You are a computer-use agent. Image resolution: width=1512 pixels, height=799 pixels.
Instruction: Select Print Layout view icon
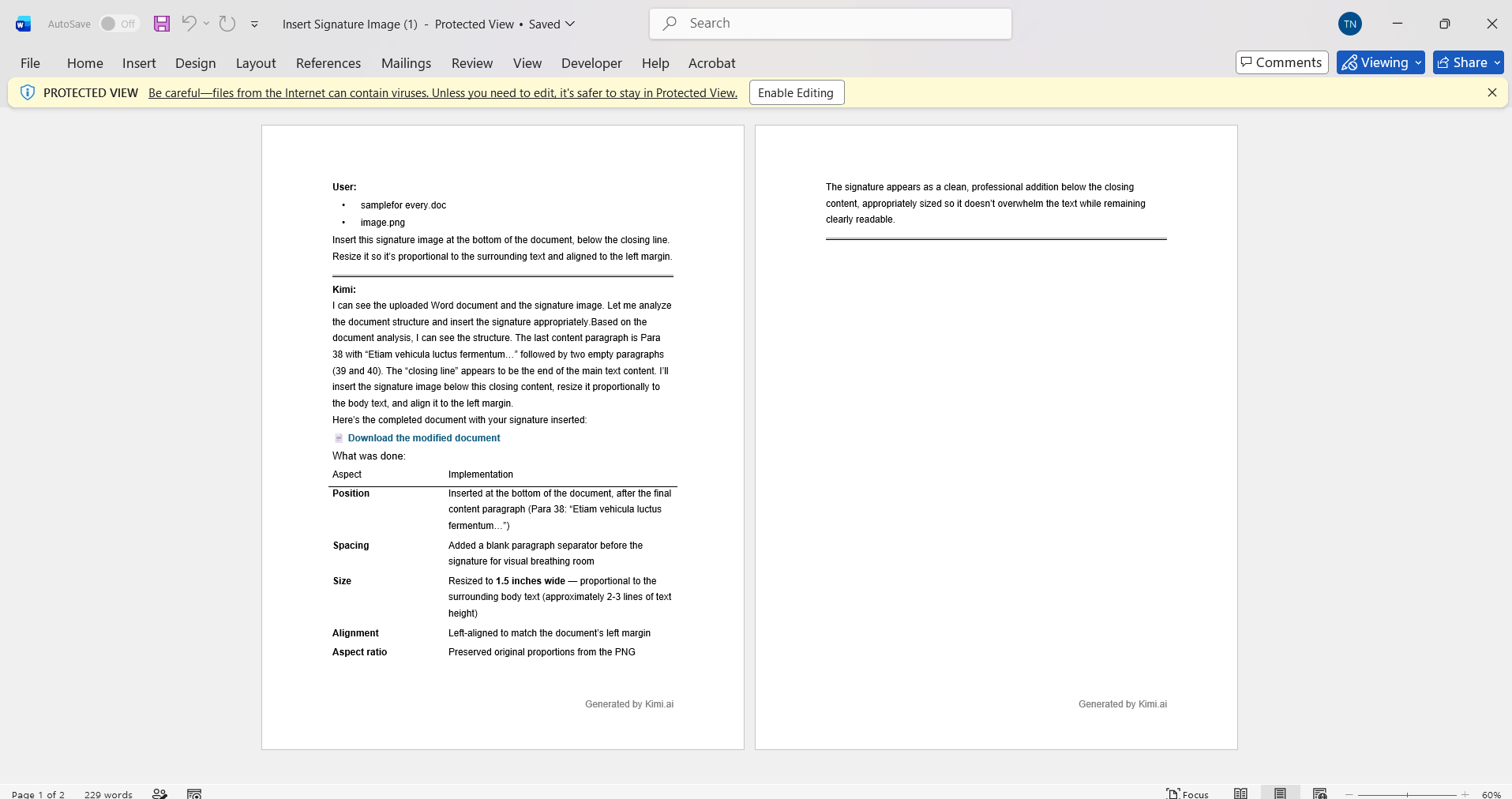tap(1280, 793)
